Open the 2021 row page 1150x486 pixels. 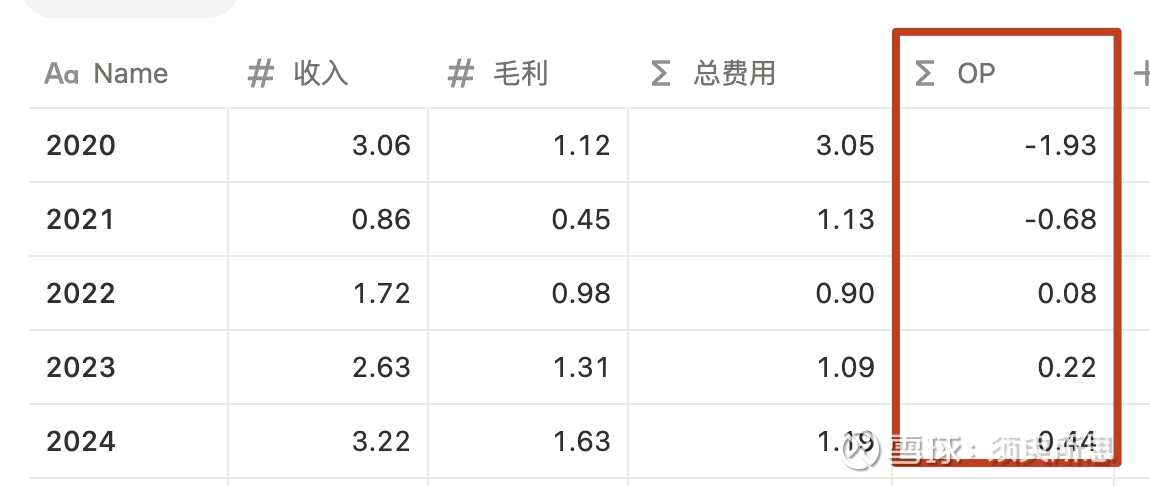tap(80, 220)
